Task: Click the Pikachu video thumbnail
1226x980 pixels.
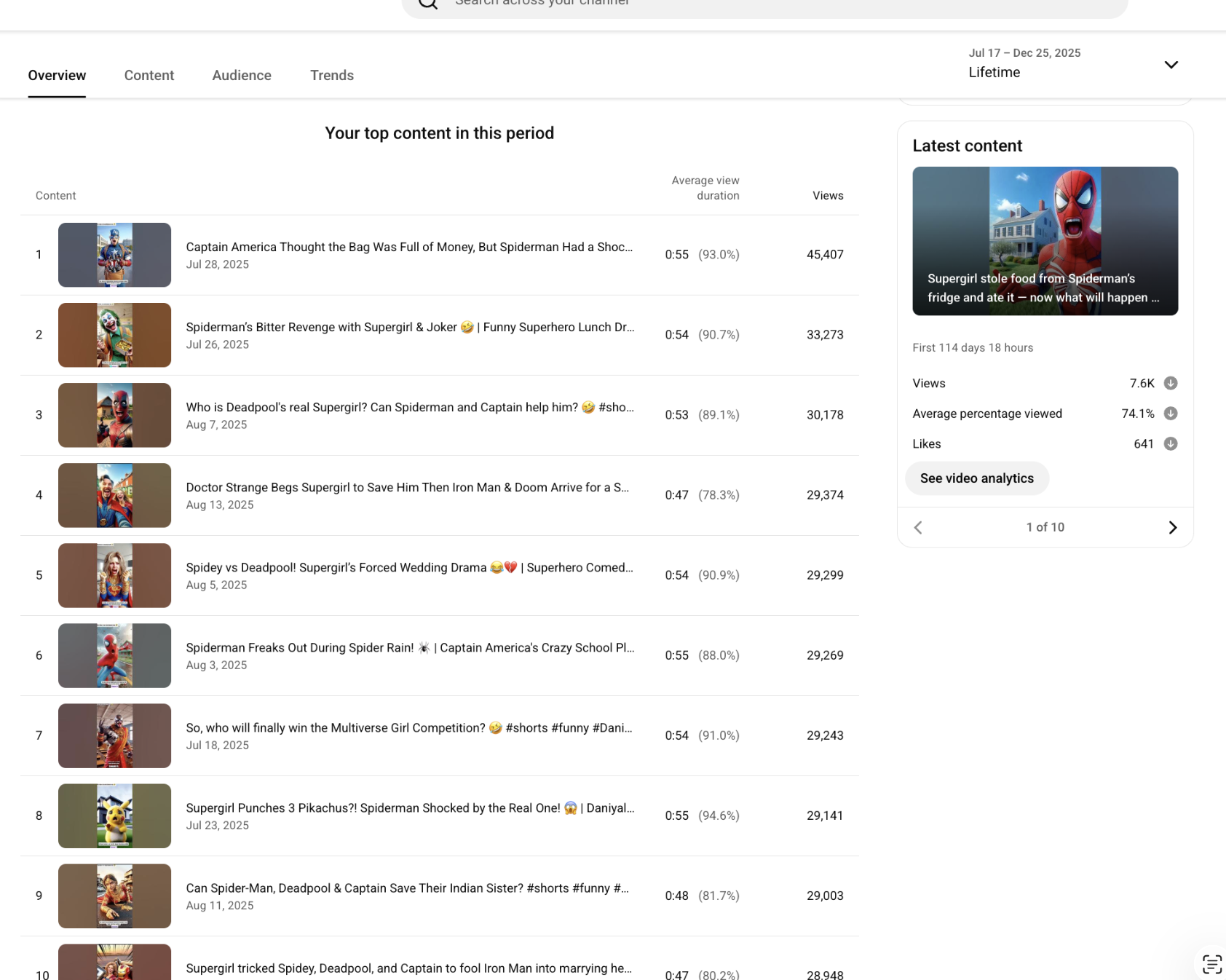Action: 114,815
